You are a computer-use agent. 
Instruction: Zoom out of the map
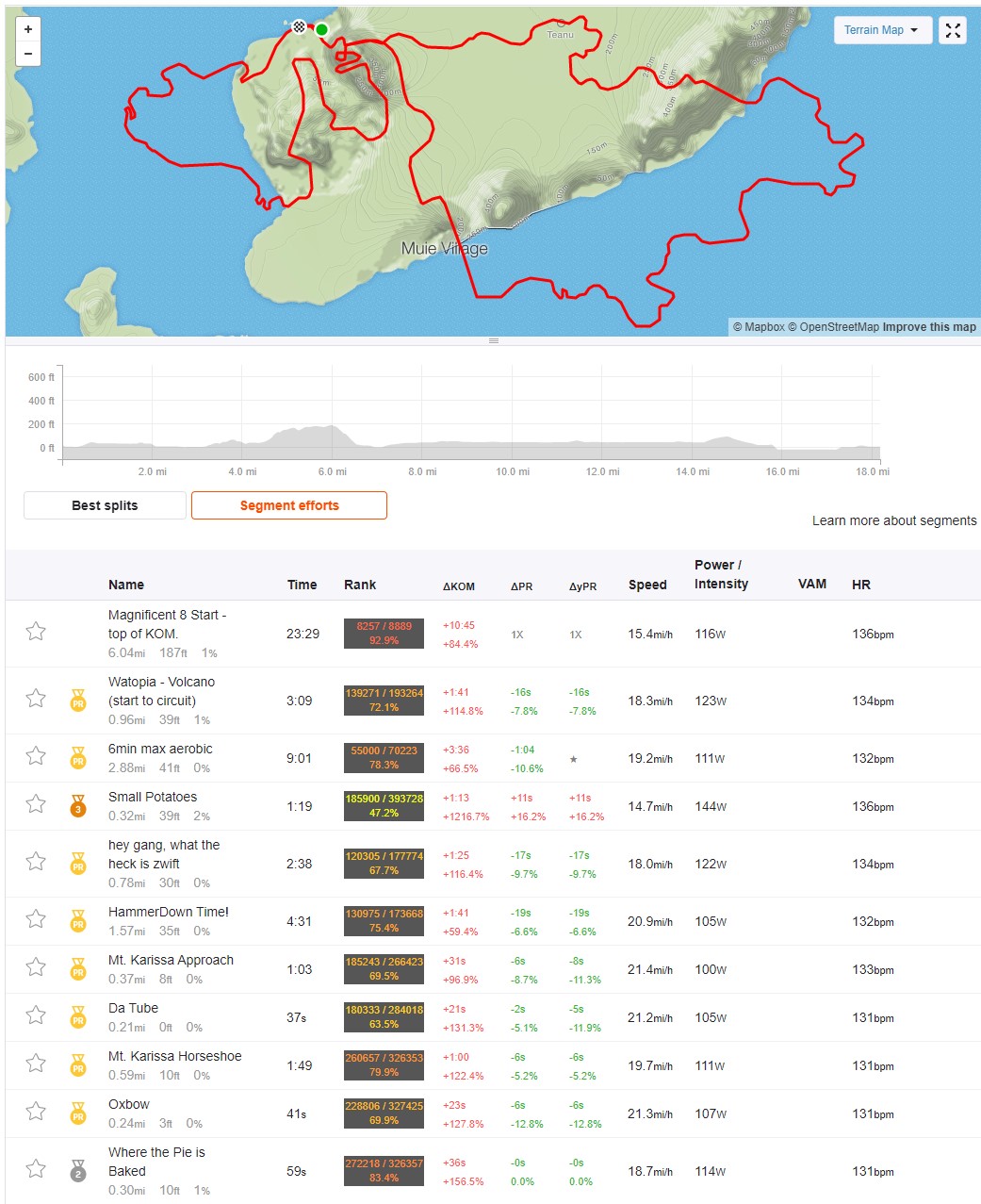point(28,54)
